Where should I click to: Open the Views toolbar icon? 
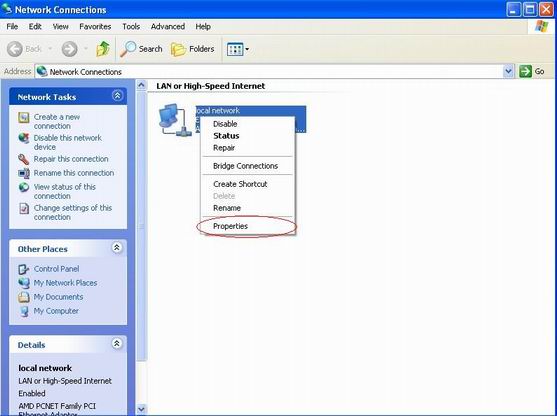click(235, 49)
